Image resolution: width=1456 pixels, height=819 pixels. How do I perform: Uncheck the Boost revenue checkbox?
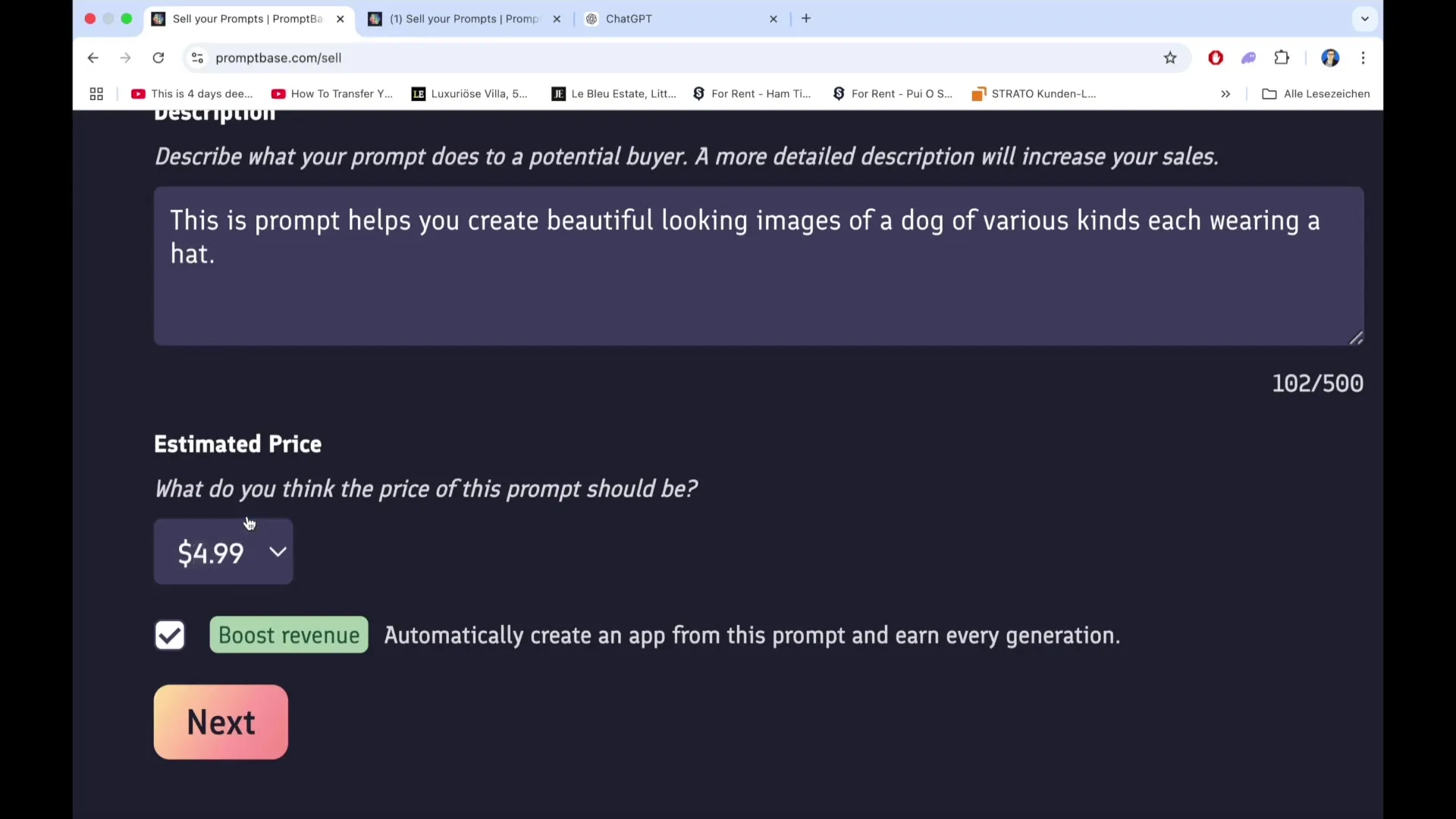(170, 635)
